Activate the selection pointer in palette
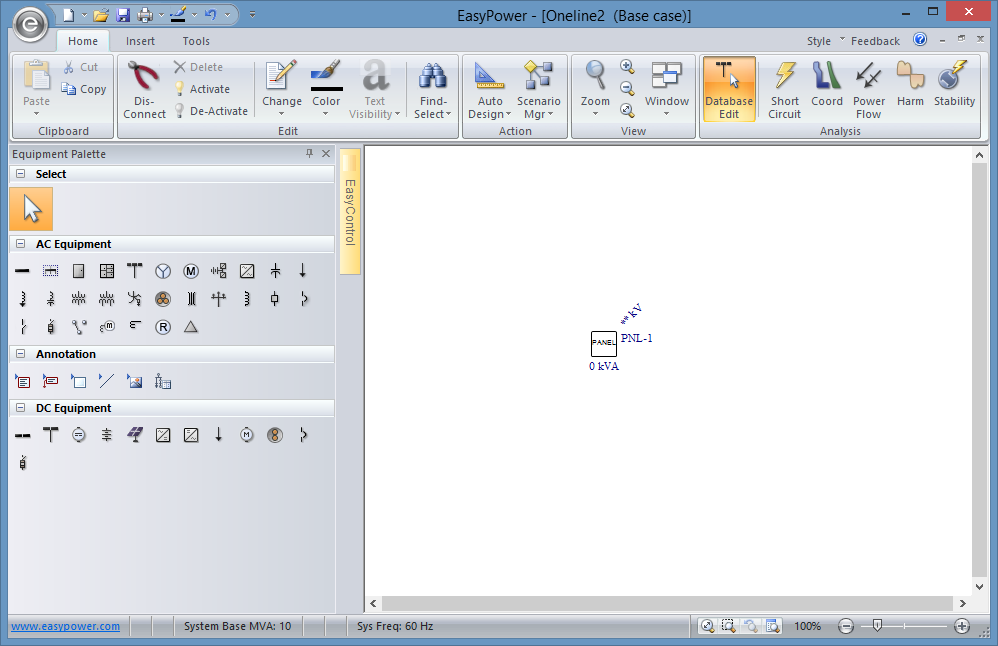The width and height of the screenshot is (998, 646). tap(32, 209)
